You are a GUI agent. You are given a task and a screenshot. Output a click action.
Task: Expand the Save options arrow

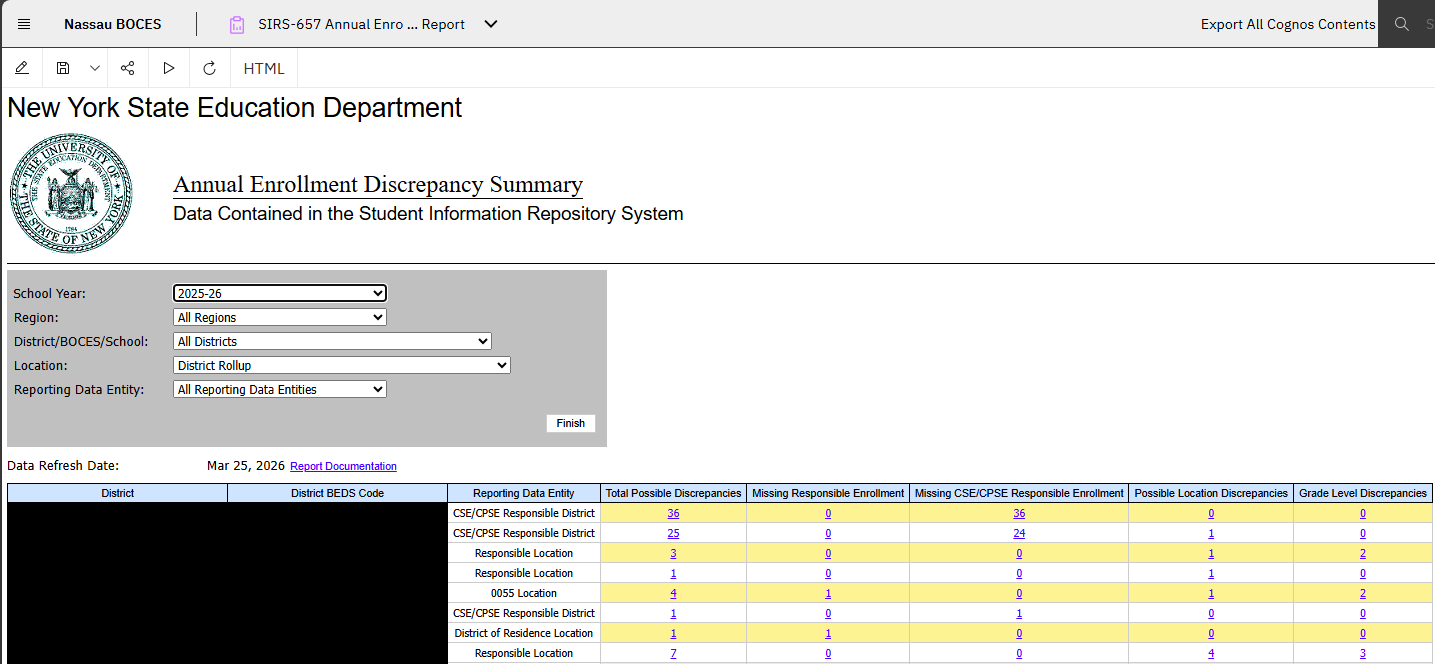[95, 68]
